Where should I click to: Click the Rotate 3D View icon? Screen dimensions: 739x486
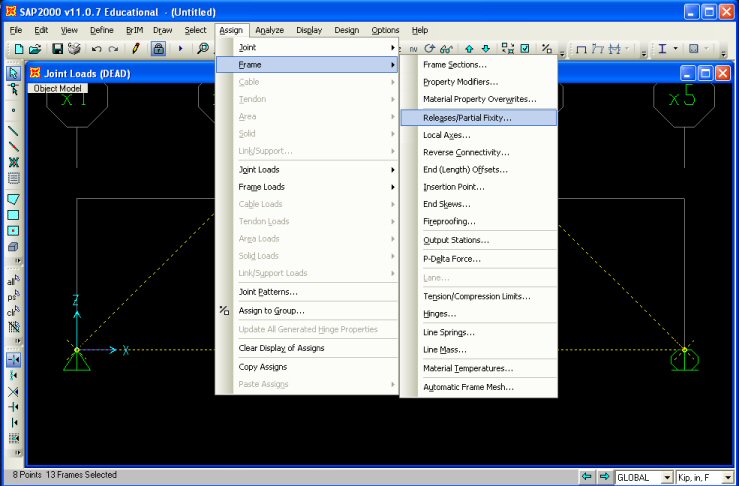[429, 49]
